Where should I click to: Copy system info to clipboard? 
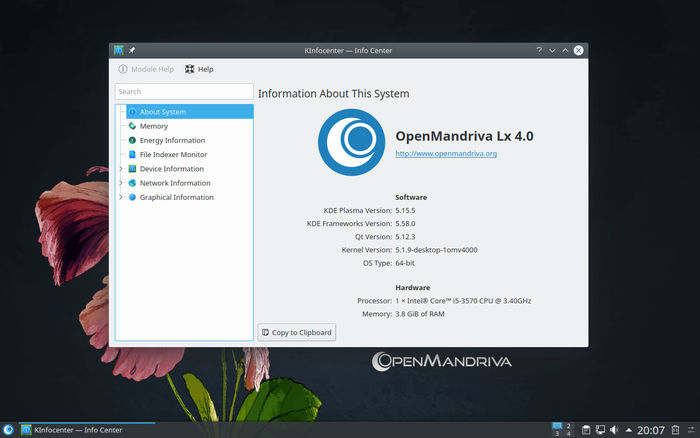coord(297,332)
